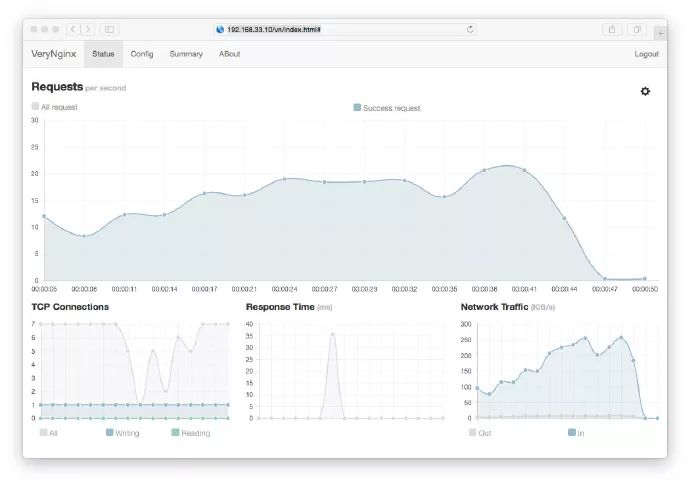
Task: Toggle the Safari sidebar icon
Action: [x=108, y=30]
